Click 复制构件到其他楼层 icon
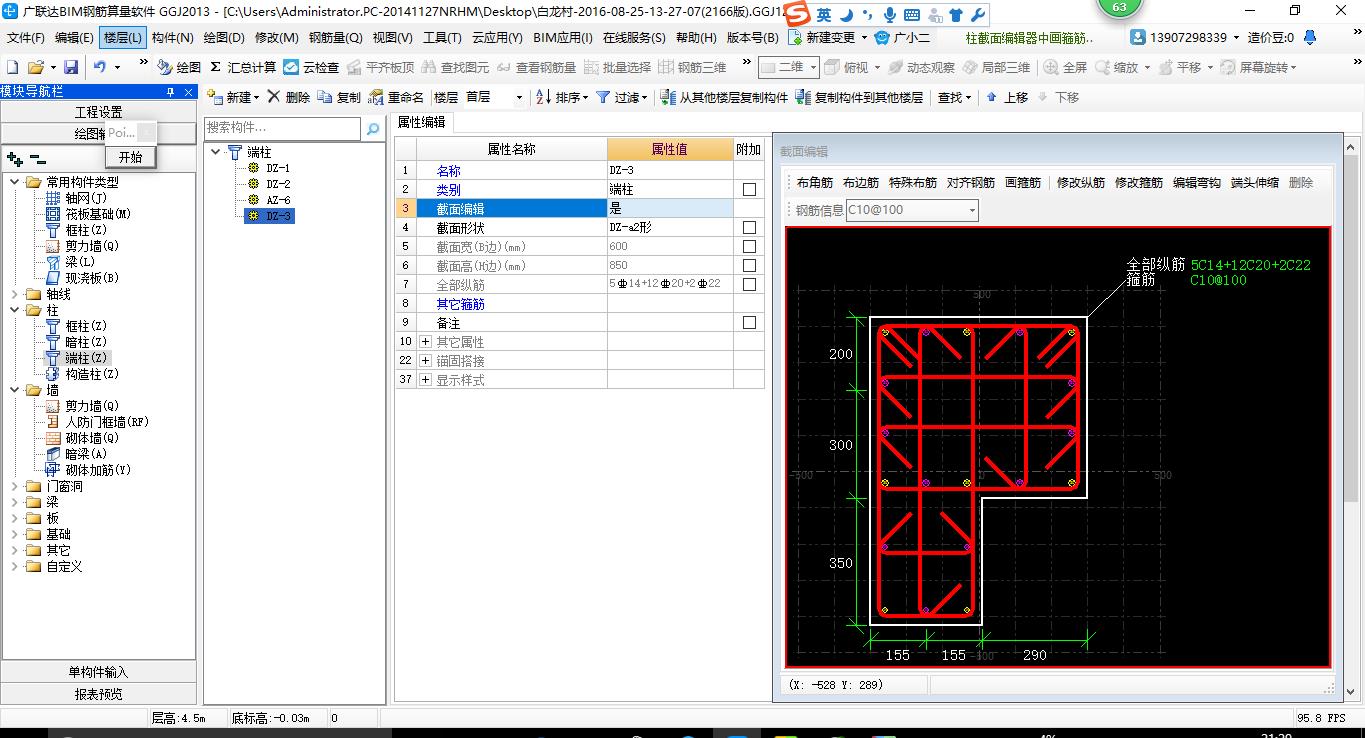Image resolution: width=1365 pixels, height=738 pixels. tap(803, 97)
